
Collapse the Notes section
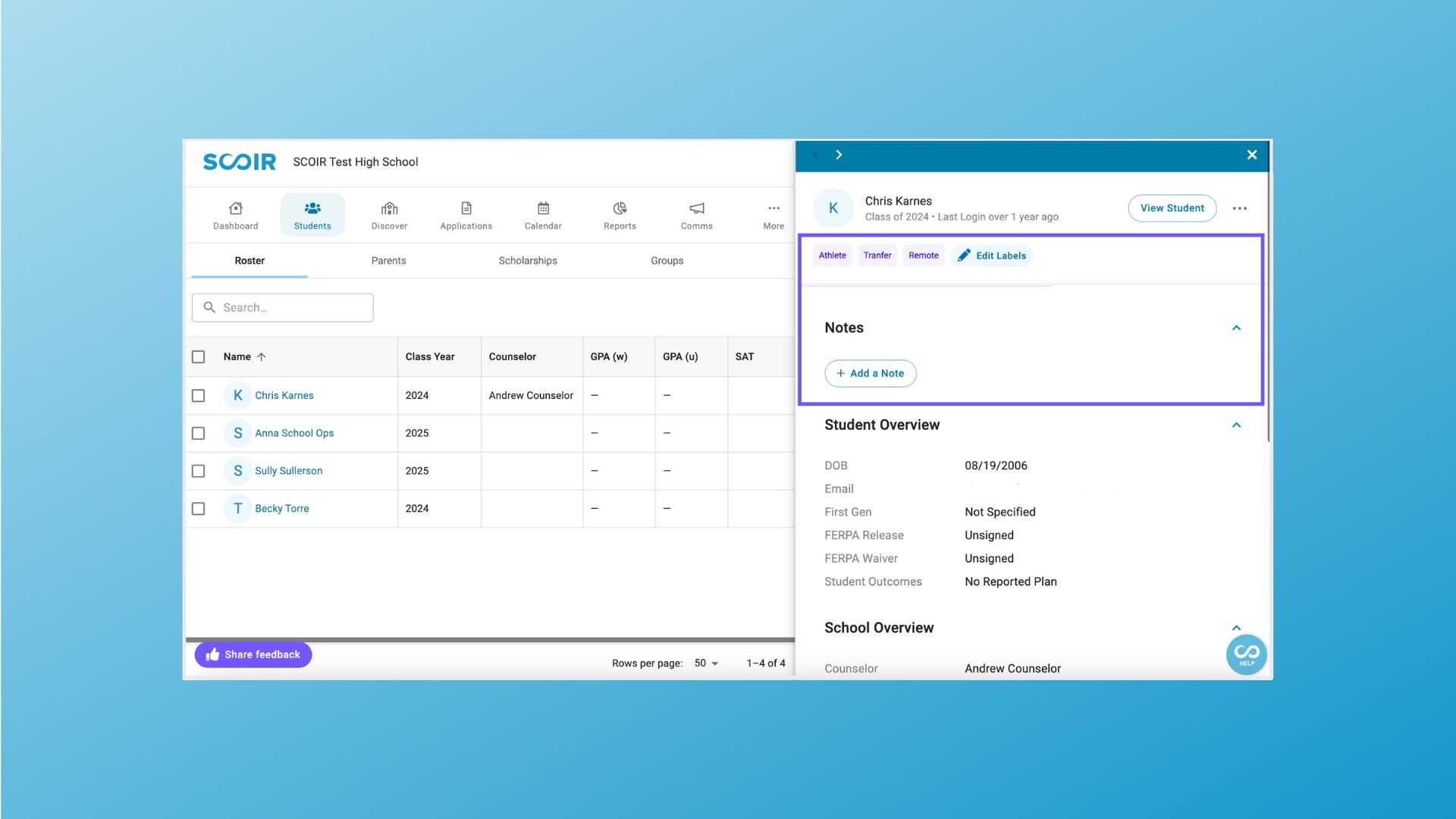[x=1236, y=327]
